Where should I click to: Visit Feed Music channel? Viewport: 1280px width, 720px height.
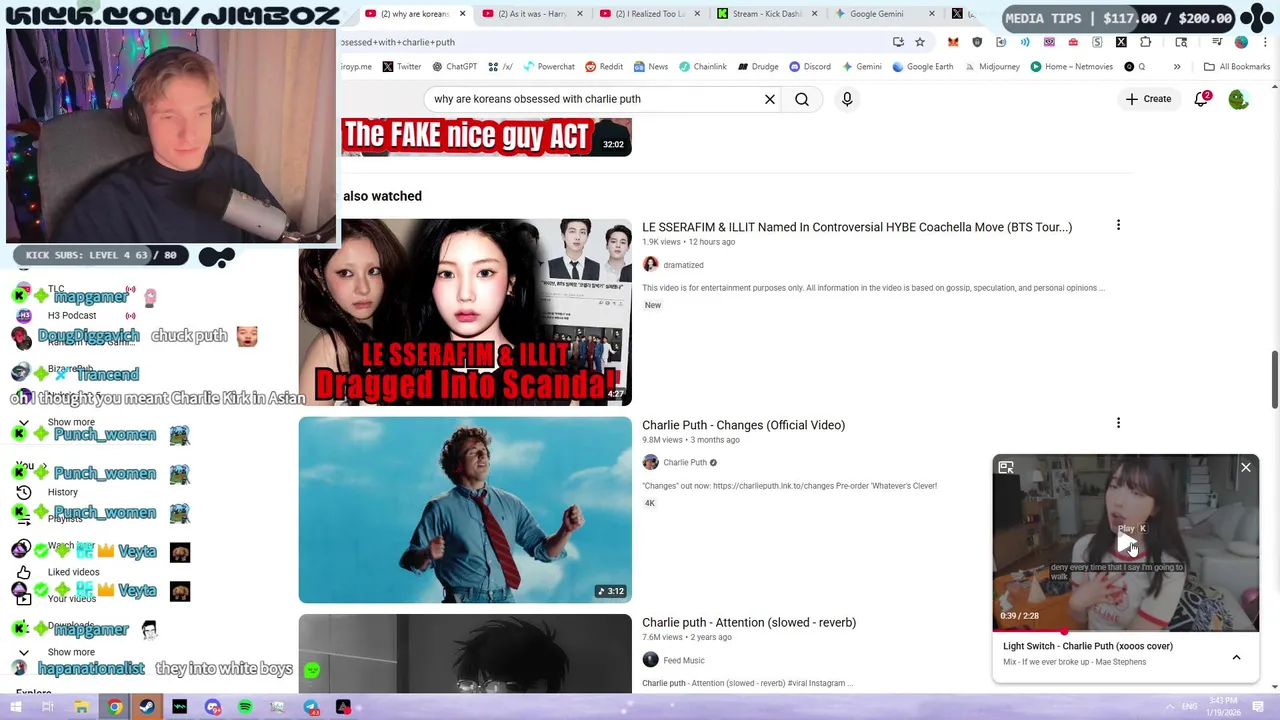pos(684,660)
